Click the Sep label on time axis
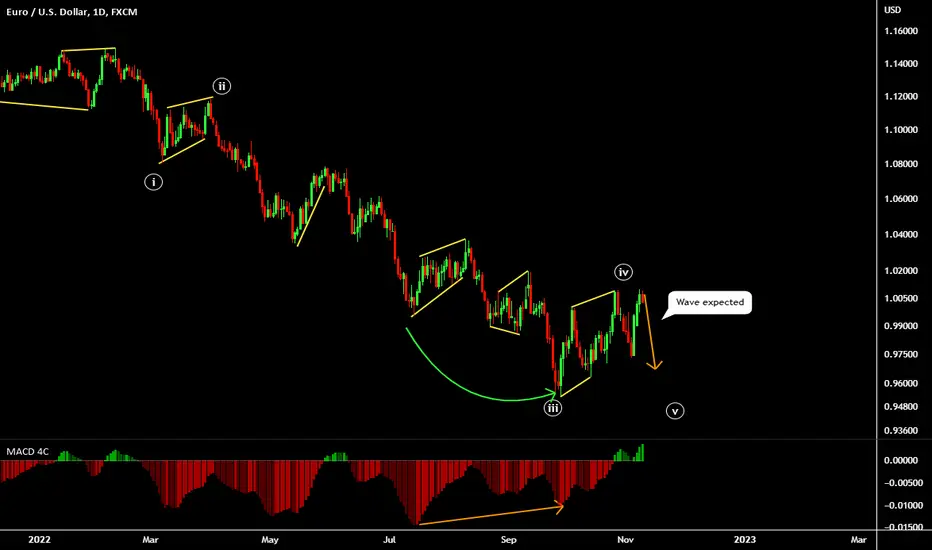 [508, 540]
